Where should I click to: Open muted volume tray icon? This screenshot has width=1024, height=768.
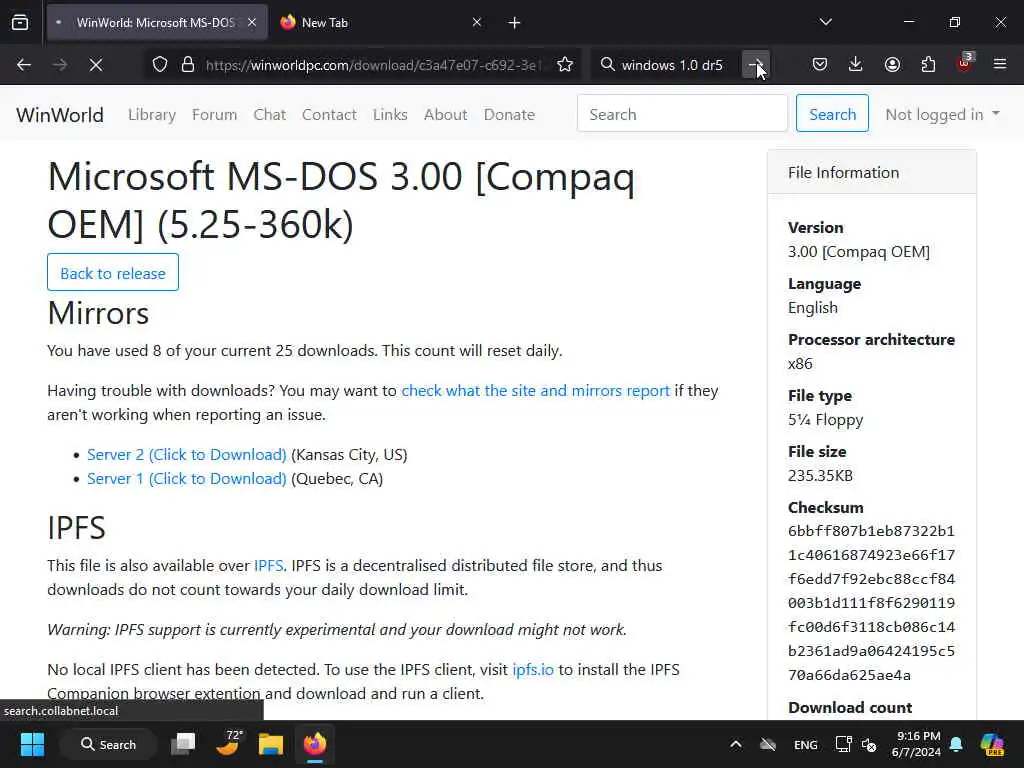coord(869,744)
